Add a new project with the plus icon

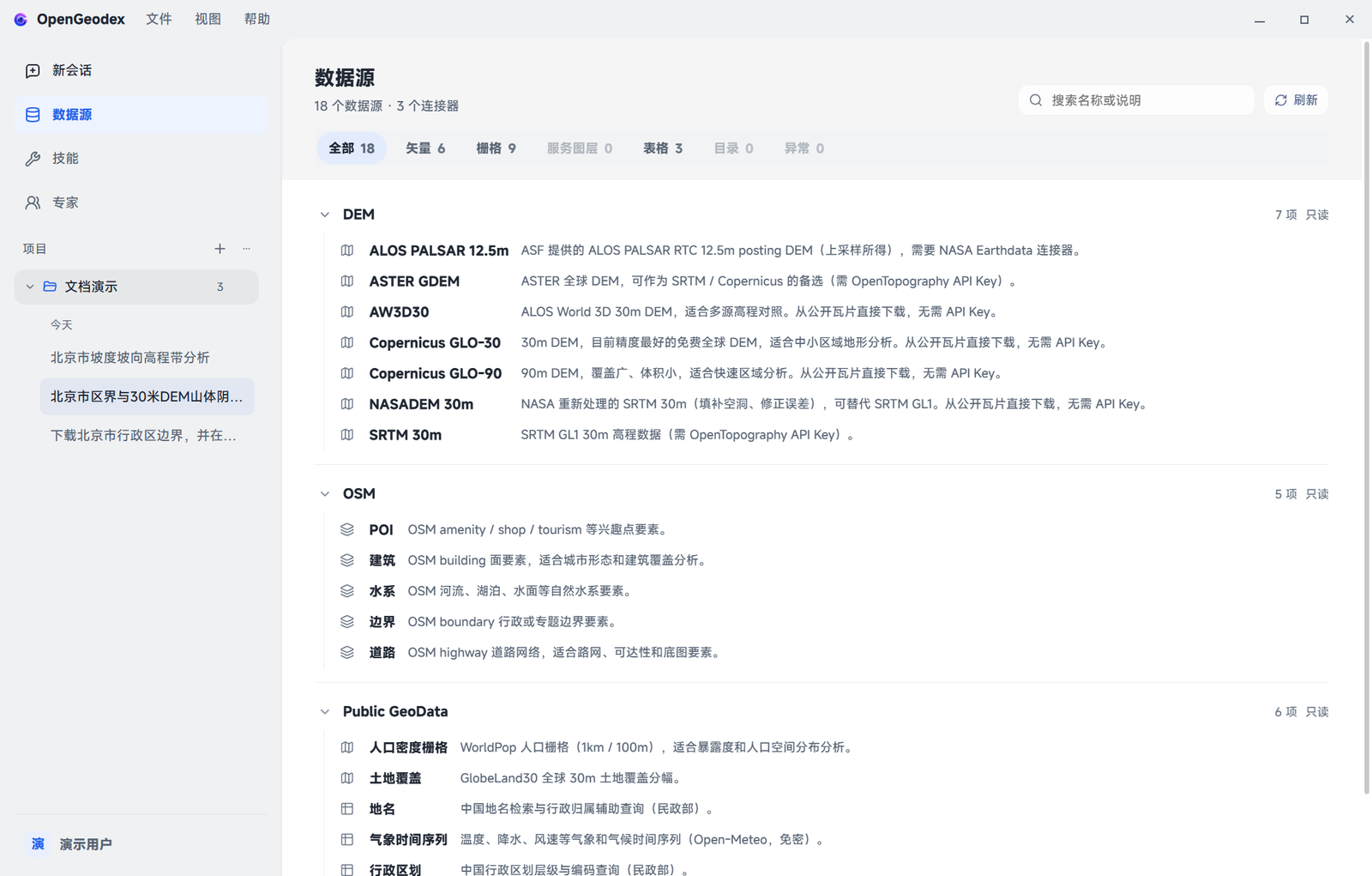pos(220,249)
